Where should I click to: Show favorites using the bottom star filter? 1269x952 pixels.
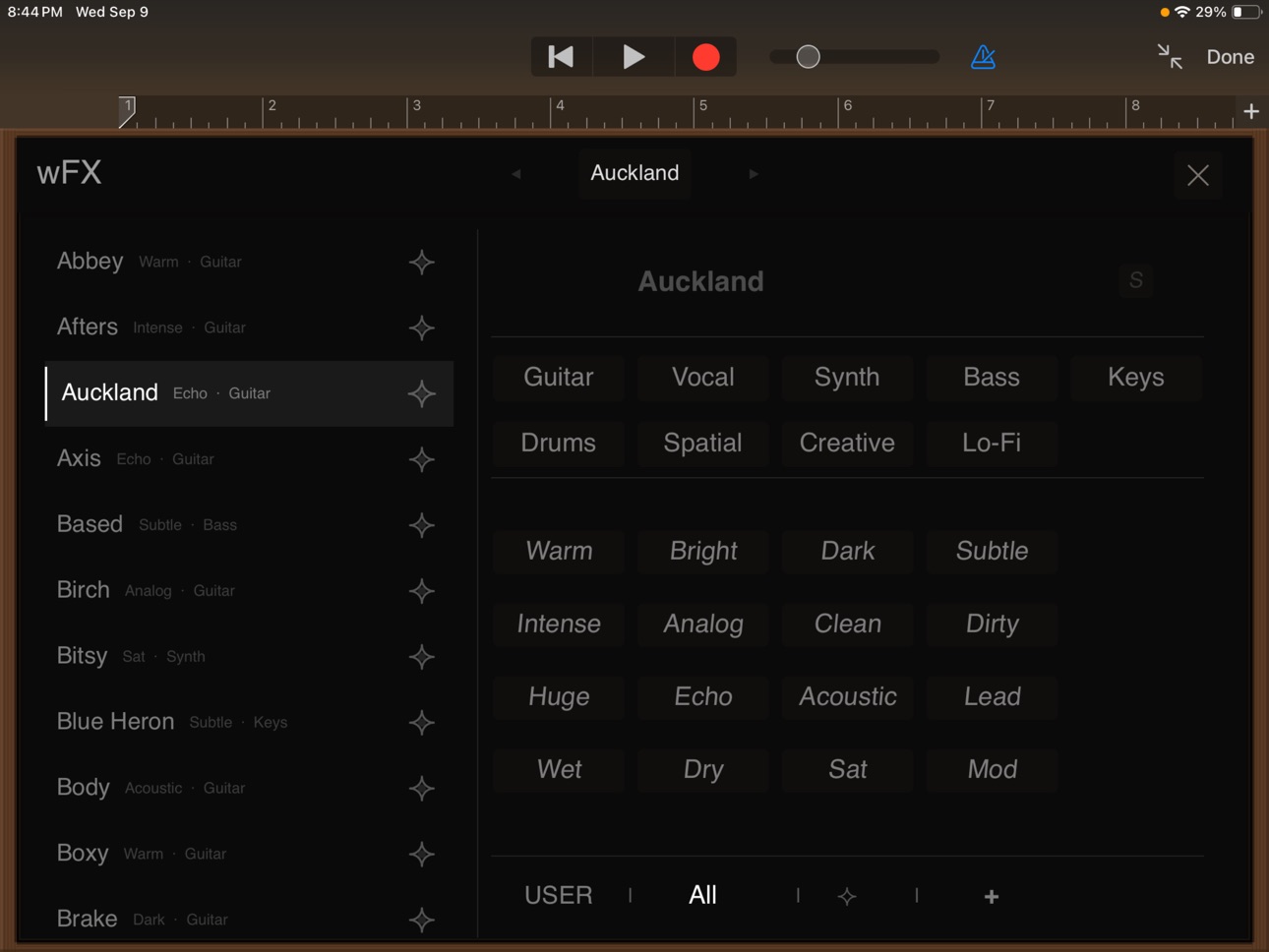[x=847, y=896]
